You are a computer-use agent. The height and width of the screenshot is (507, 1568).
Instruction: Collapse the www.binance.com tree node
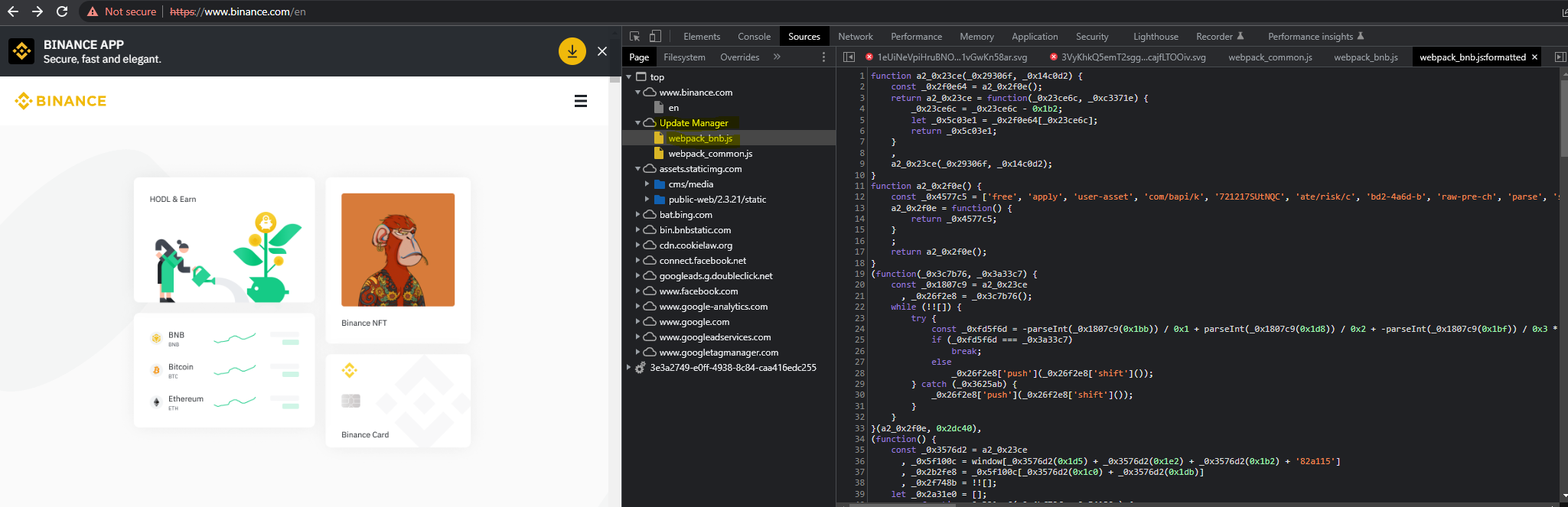coord(637,92)
